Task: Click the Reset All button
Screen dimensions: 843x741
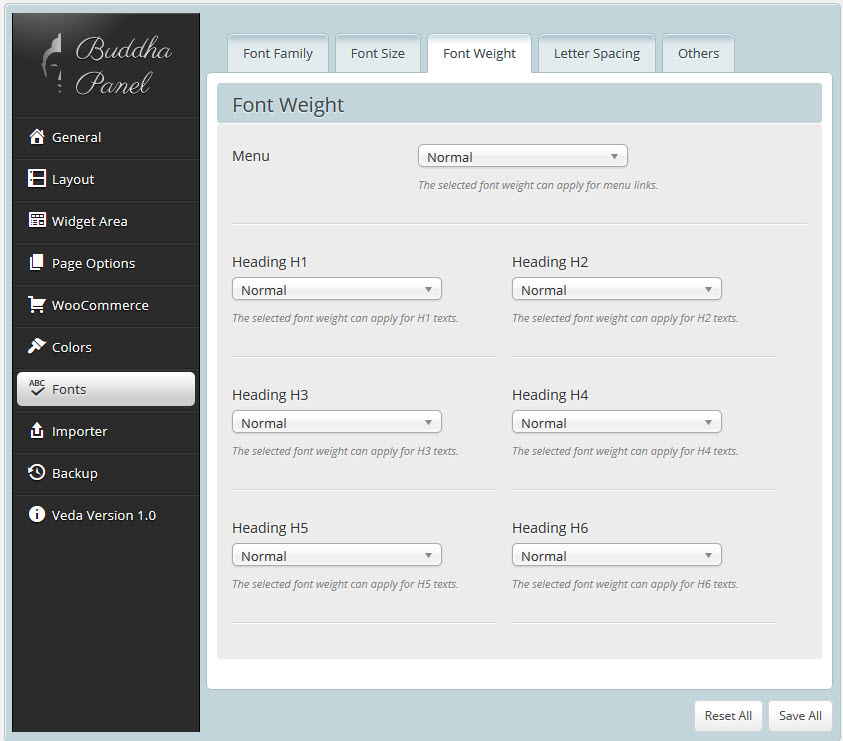Action: pos(728,716)
